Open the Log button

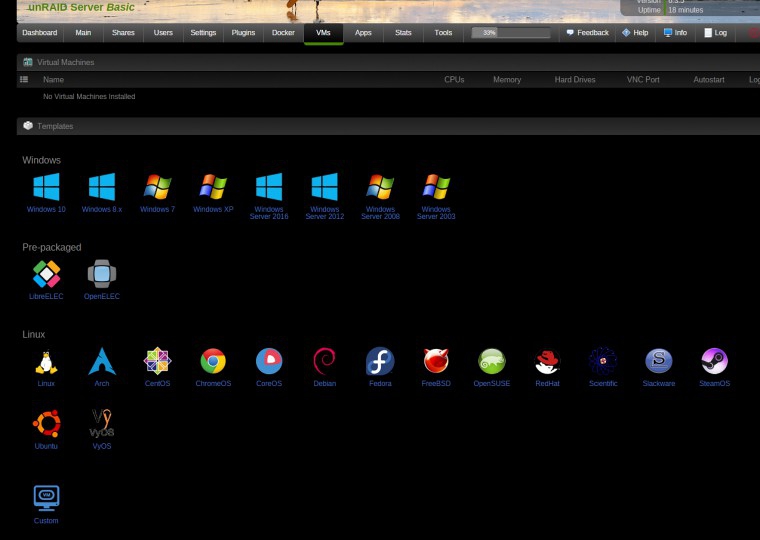pyautogui.click(x=715, y=32)
